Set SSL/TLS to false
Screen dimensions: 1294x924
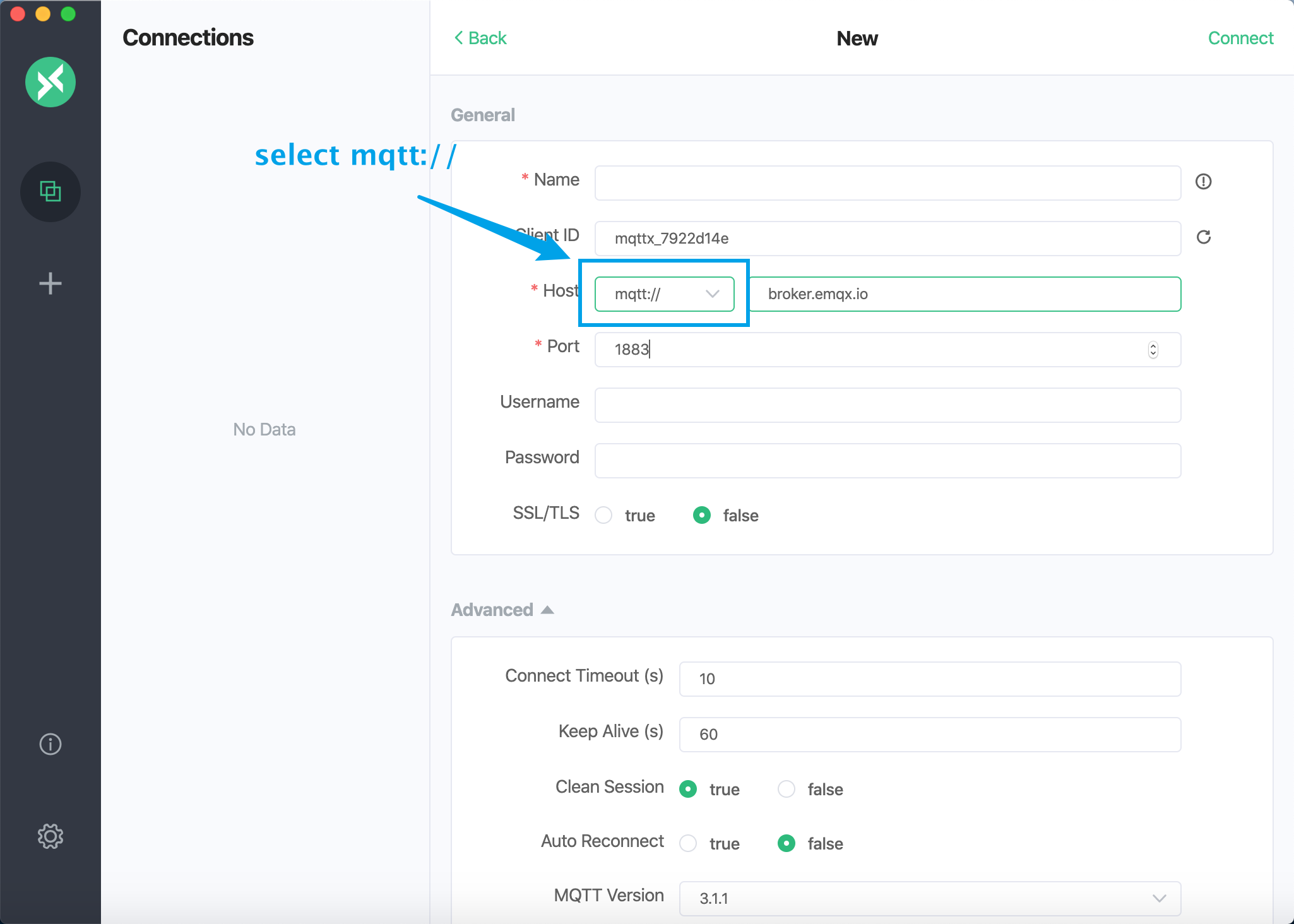pos(702,516)
